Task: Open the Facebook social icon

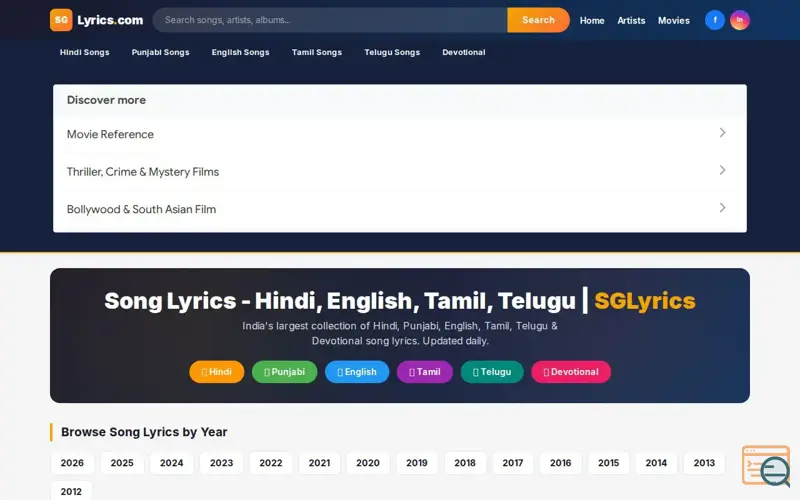Action: coord(715,20)
